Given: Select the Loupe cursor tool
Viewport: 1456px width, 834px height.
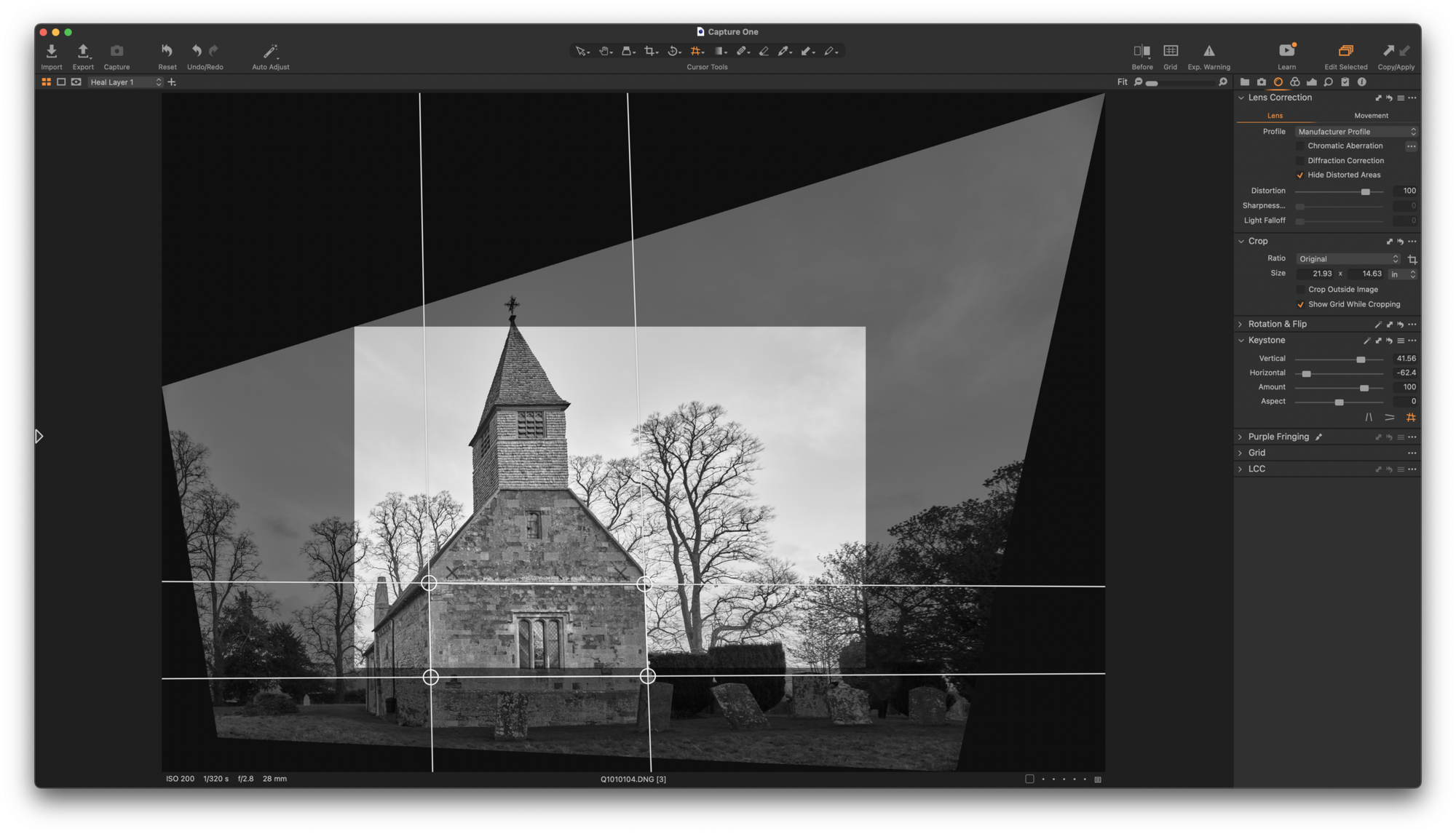Looking at the screenshot, I should (626, 51).
